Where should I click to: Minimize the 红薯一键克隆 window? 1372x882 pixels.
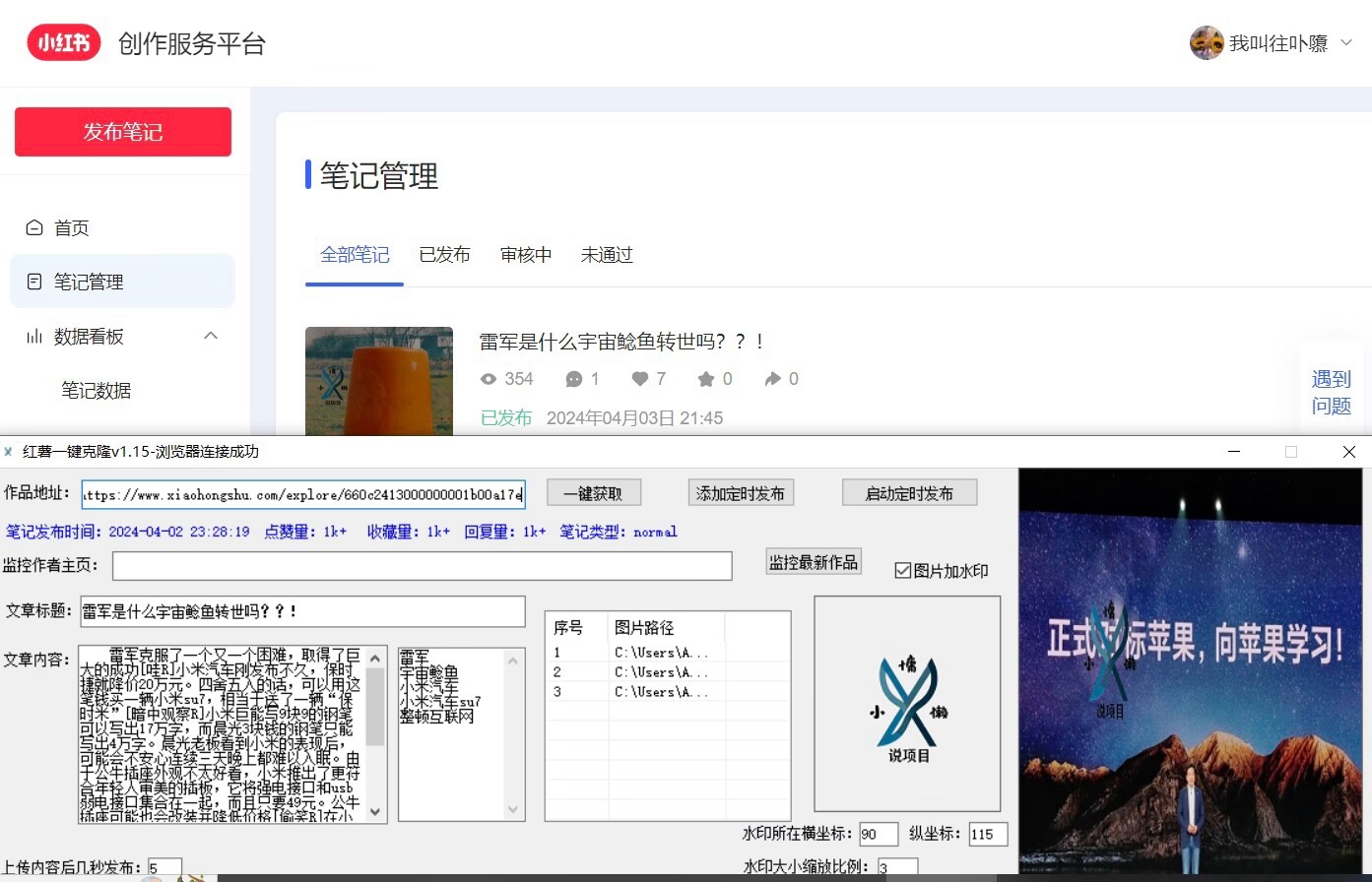(1234, 452)
